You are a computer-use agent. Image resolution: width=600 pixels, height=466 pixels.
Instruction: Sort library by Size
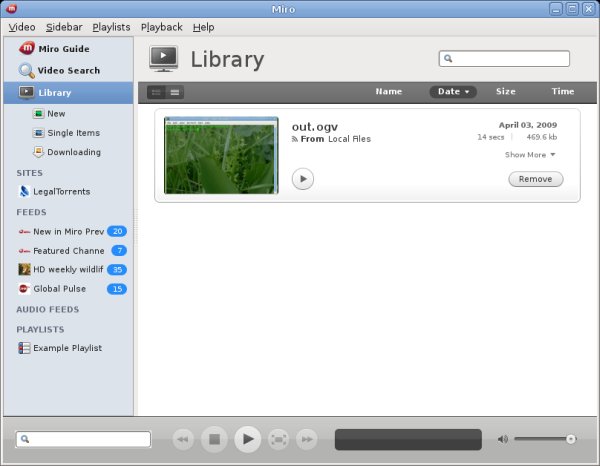[505, 91]
